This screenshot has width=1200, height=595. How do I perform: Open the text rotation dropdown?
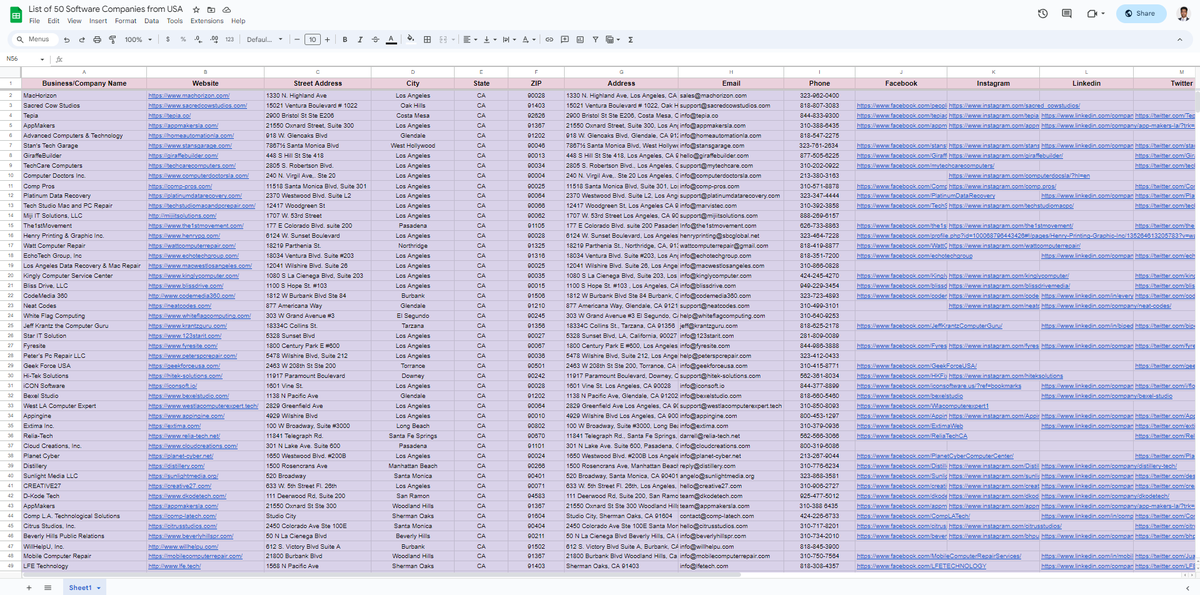[x=529, y=39]
